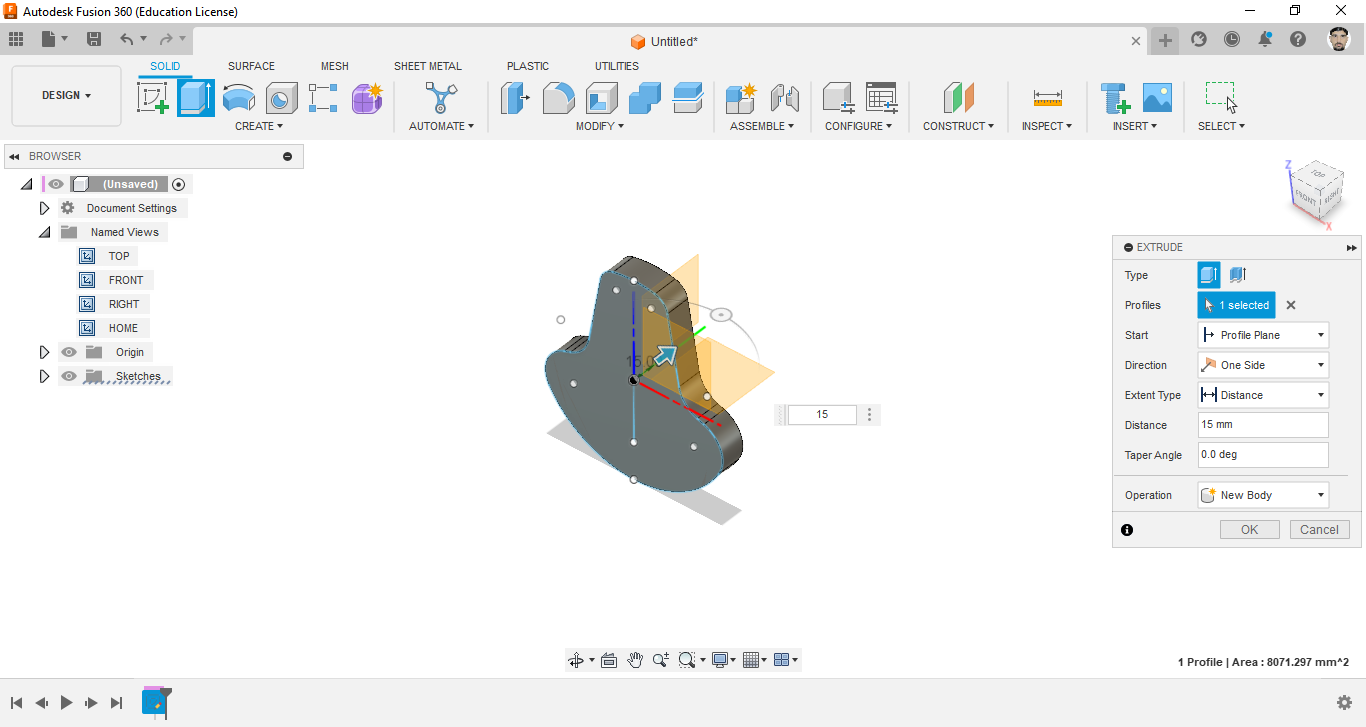Select the Midplane construct tool
The image size is (1366, 727).
click(958, 98)
